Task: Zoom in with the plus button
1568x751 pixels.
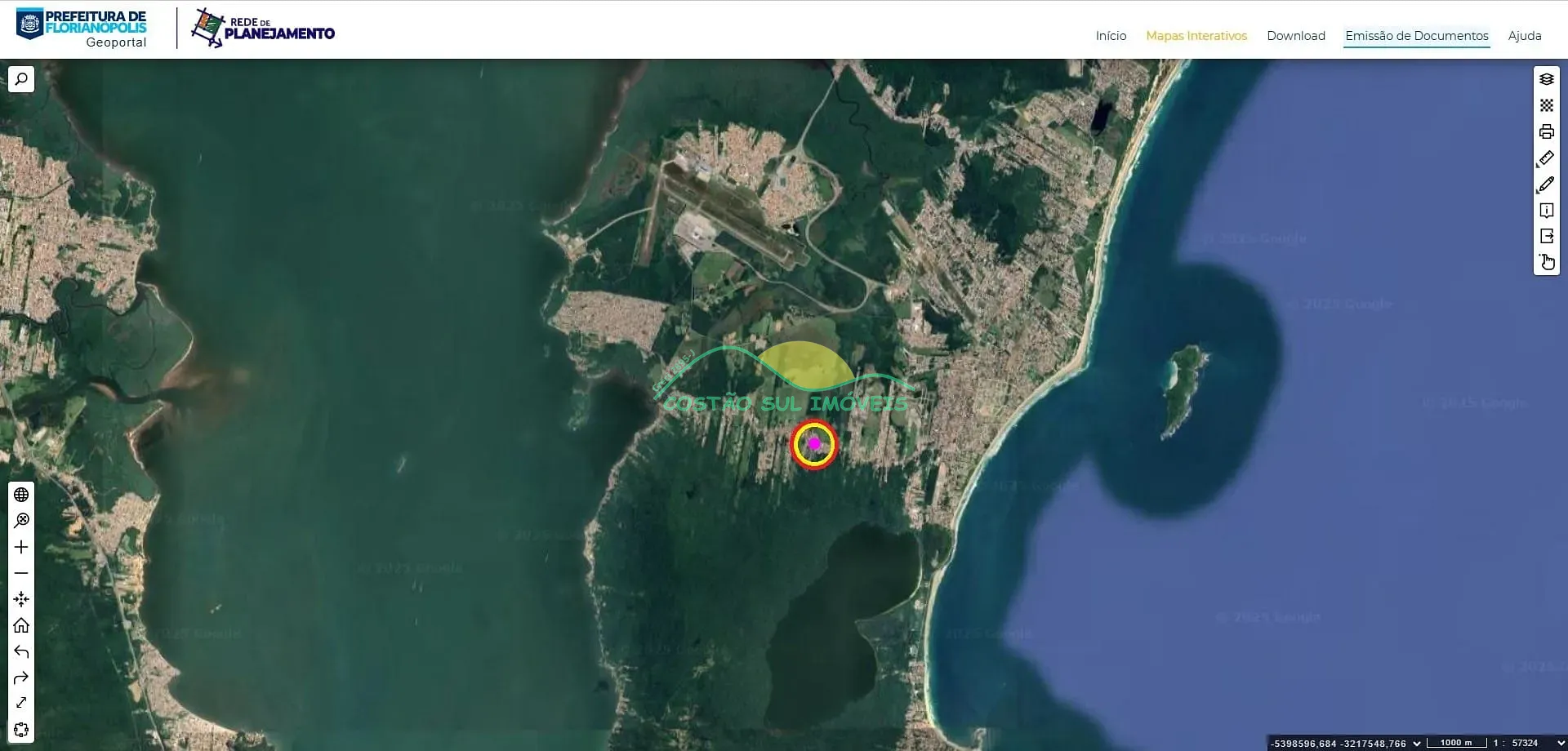Action: pyautogui.click(x=21, y=547)
